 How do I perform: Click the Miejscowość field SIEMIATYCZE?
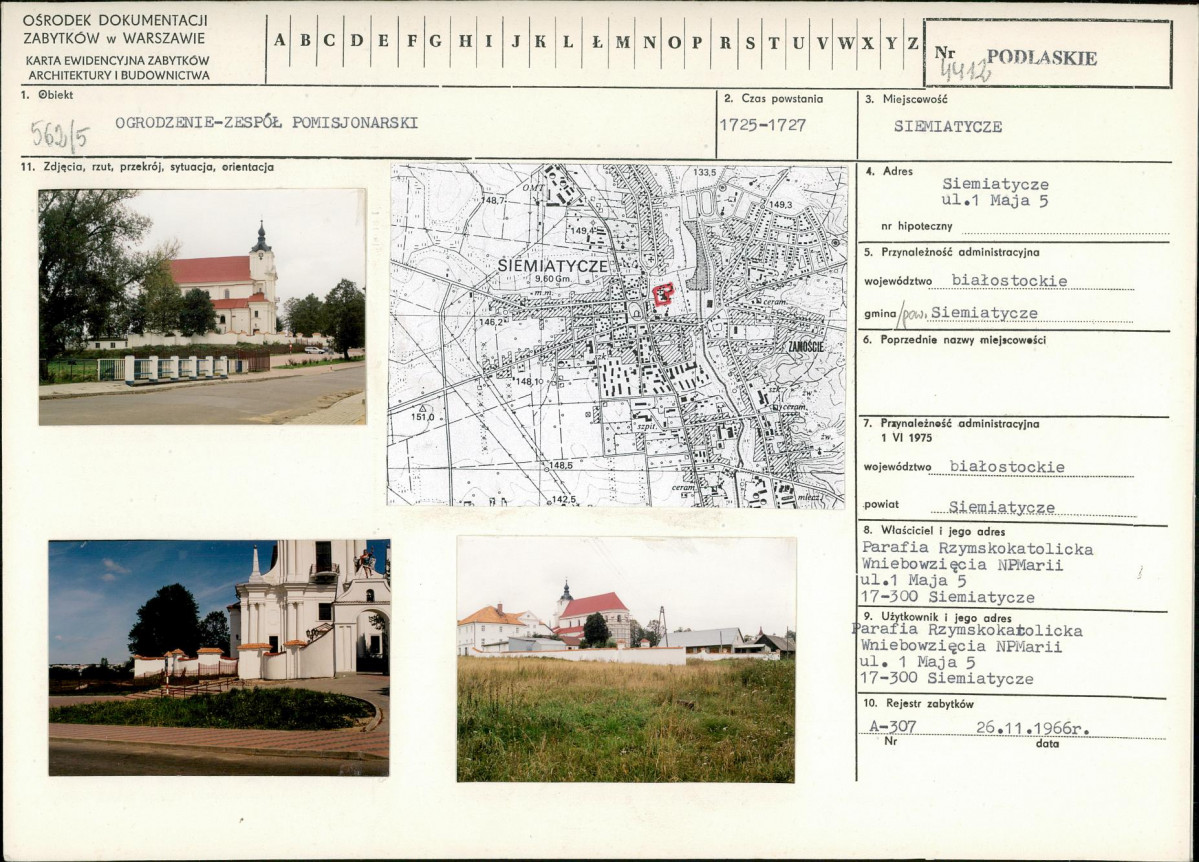948,126
